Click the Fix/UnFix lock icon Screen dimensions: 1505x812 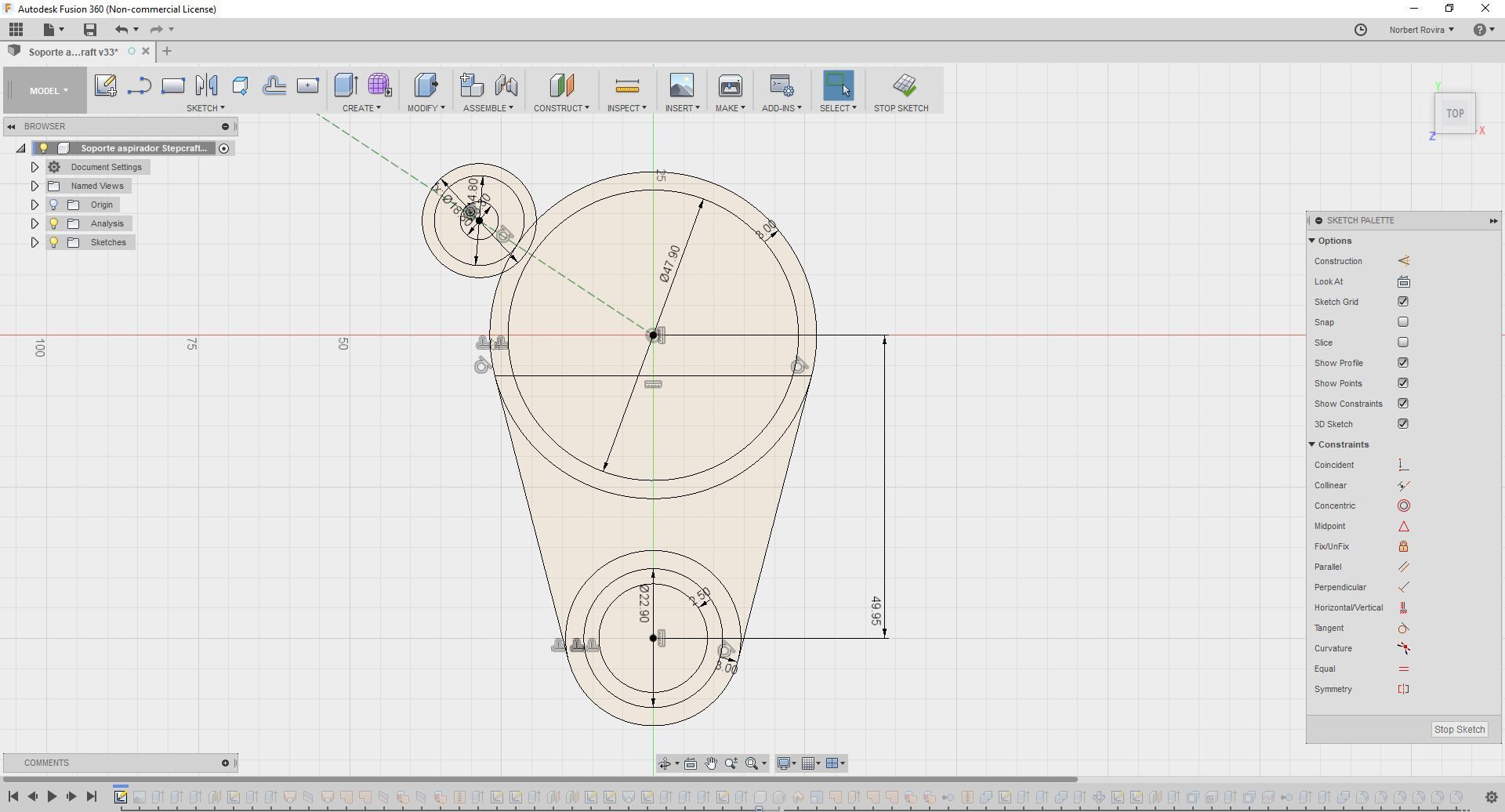click(1403, 546)
